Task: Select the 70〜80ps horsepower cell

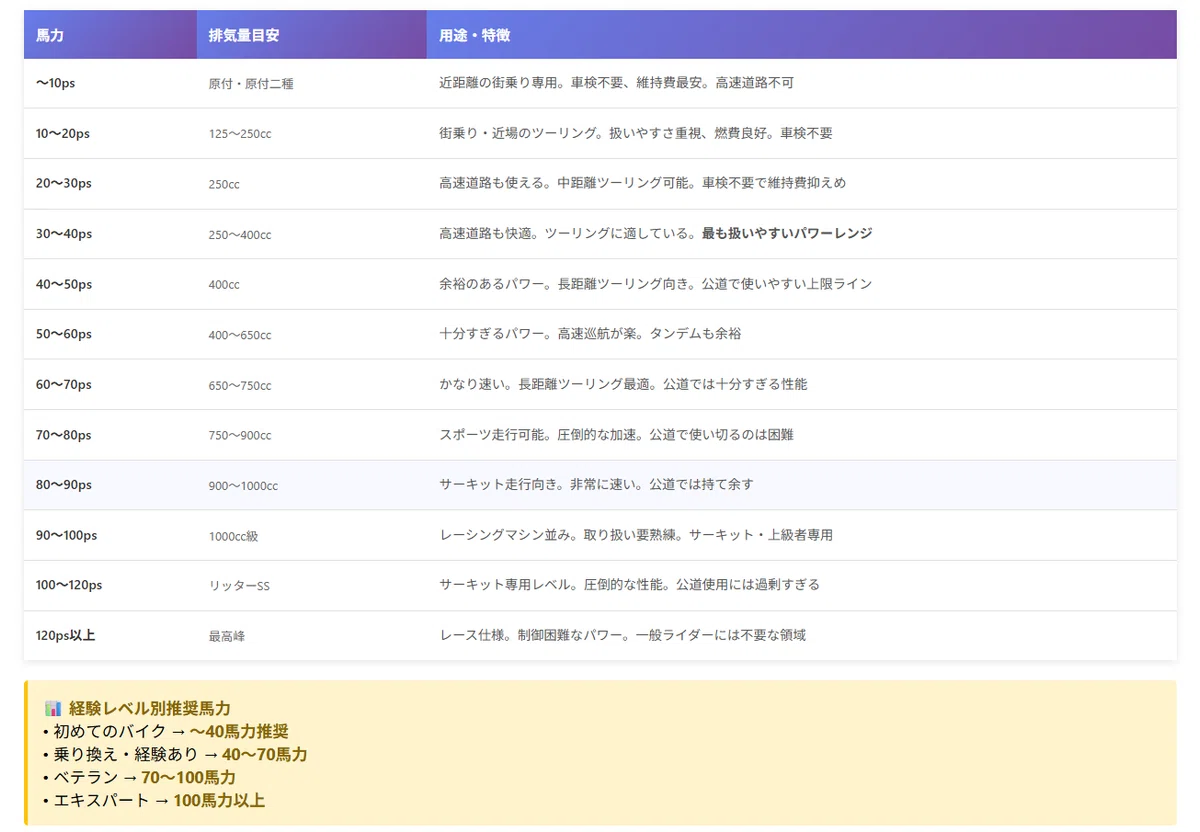Action: (x=110, y=435)
